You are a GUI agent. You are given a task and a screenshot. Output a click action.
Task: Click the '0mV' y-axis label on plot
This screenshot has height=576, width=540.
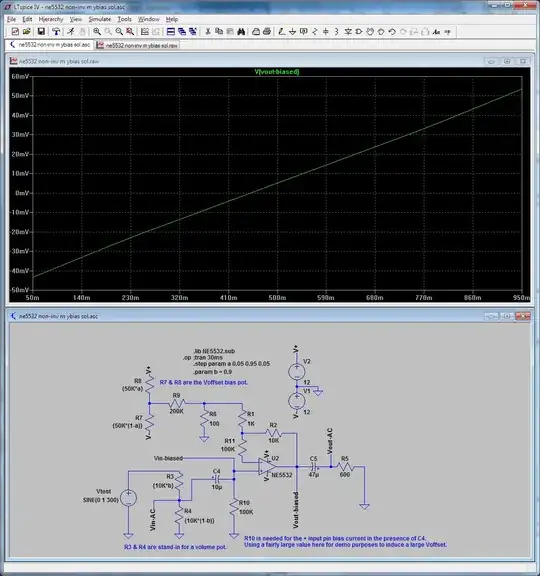click(22, 193)
